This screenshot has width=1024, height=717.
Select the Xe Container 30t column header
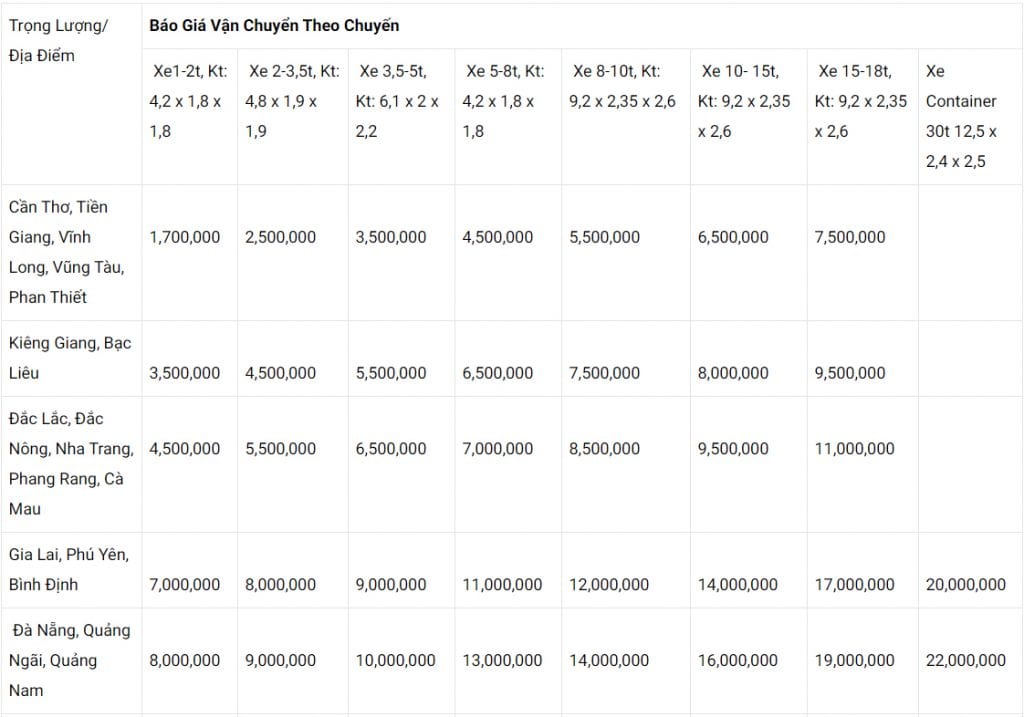click(961, 116)
